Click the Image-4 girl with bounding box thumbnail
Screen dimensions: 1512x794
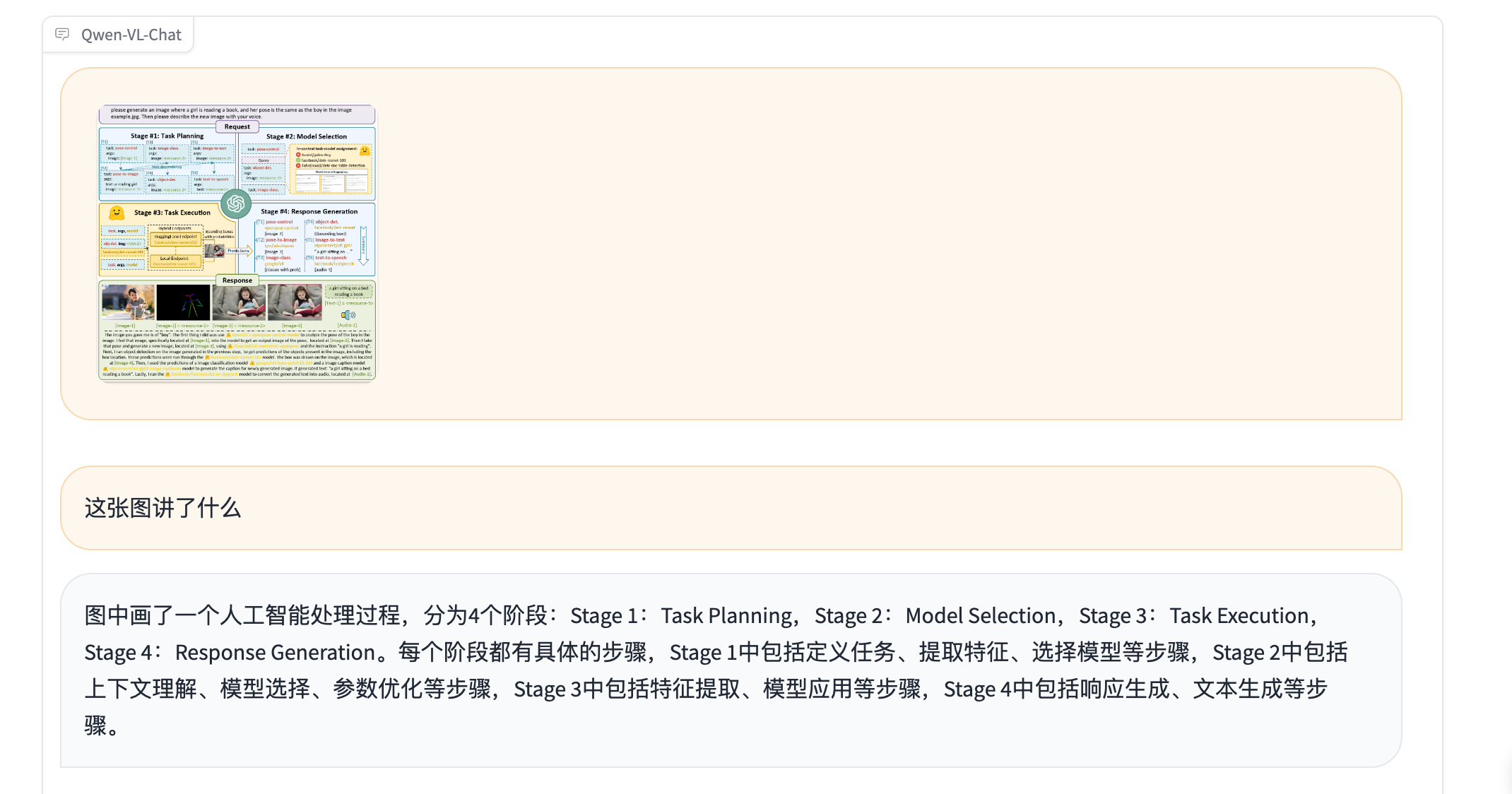click(295, 302)
